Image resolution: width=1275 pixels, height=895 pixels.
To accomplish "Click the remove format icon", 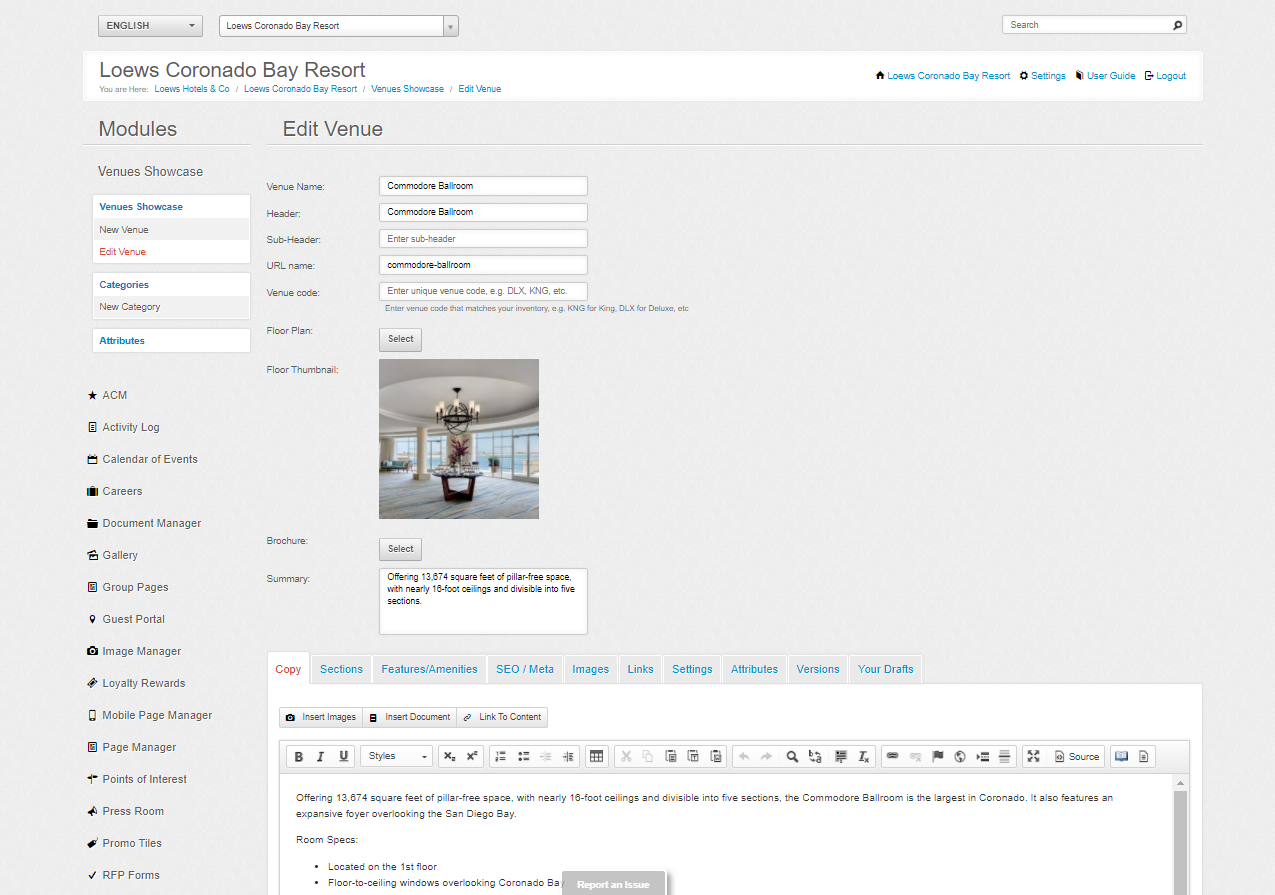I will (863, 757).
